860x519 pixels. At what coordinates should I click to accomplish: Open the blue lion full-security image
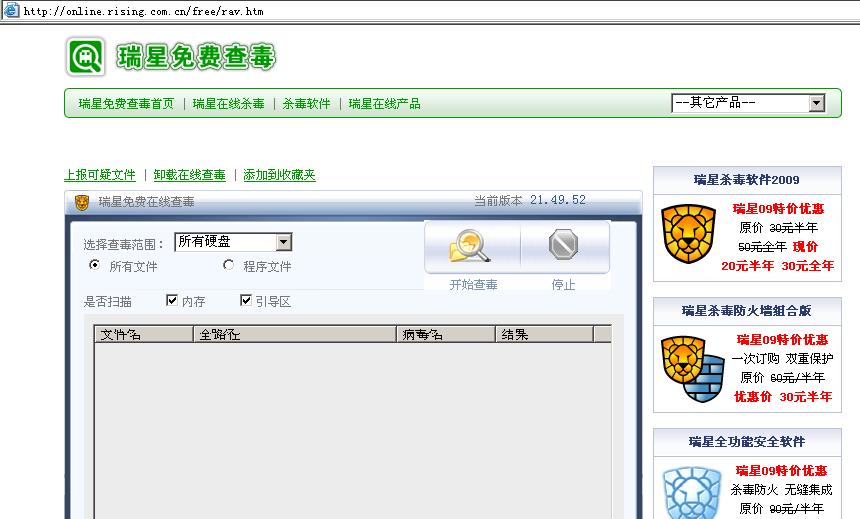(x=691, y=492)
